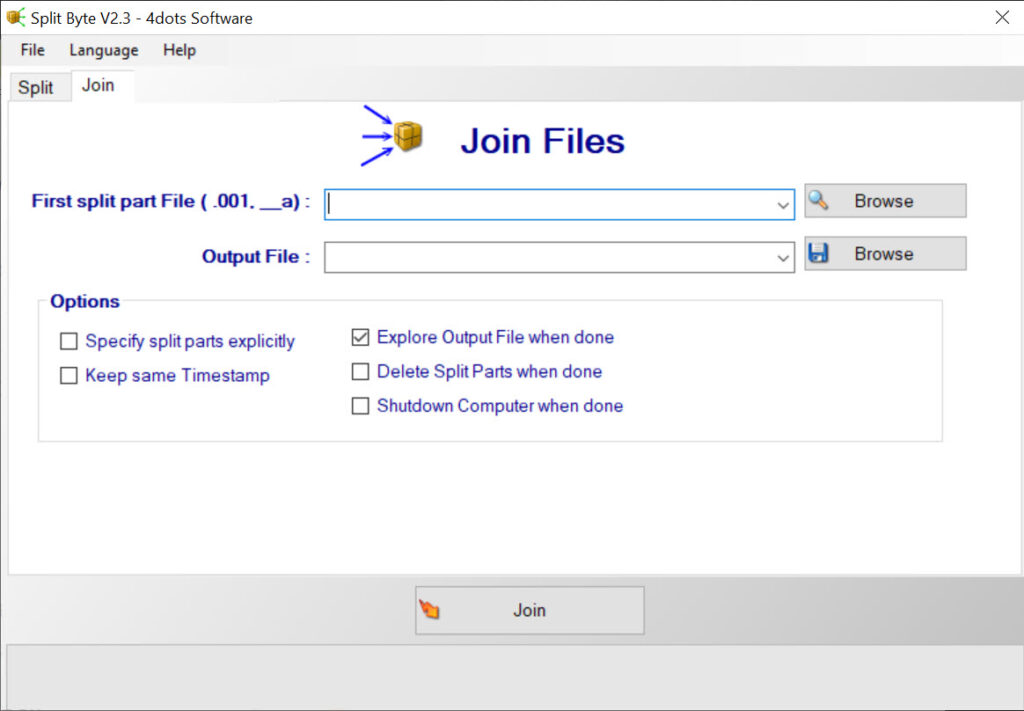This screenshot has height=711, width=1024.
Task: Expand the Output File dropdown arrow
Action: point(783,258)
